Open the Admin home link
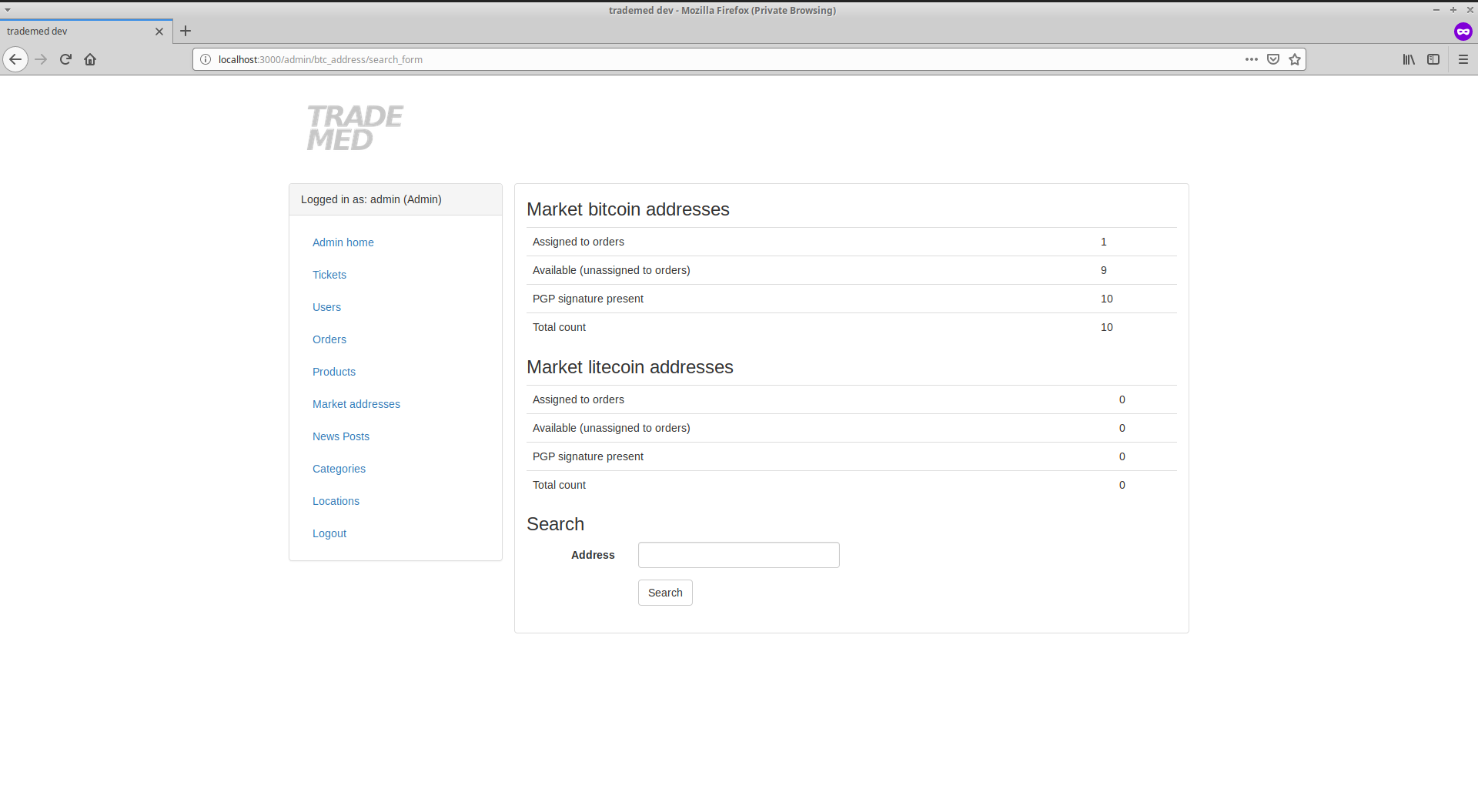Screen dimensions: 1478x812 coord(343,242)
